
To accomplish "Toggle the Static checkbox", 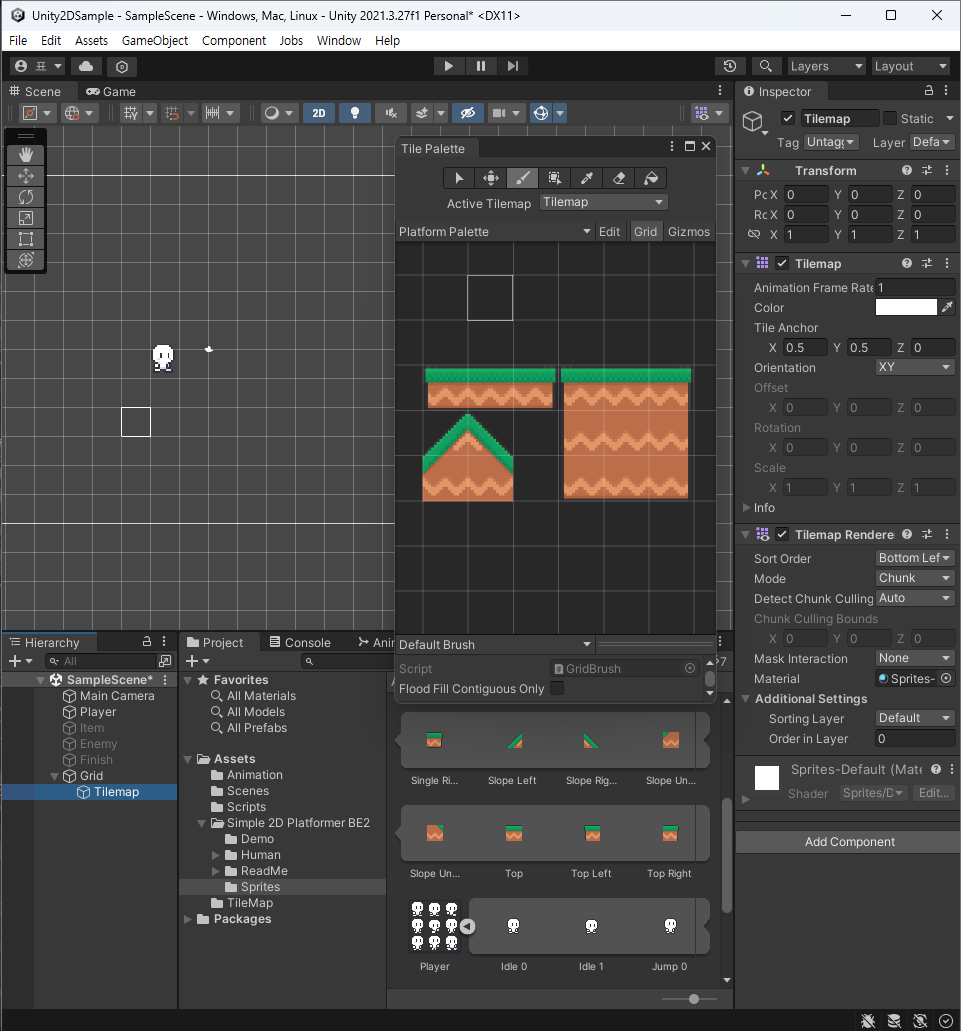I will click(x=889, y=118).
